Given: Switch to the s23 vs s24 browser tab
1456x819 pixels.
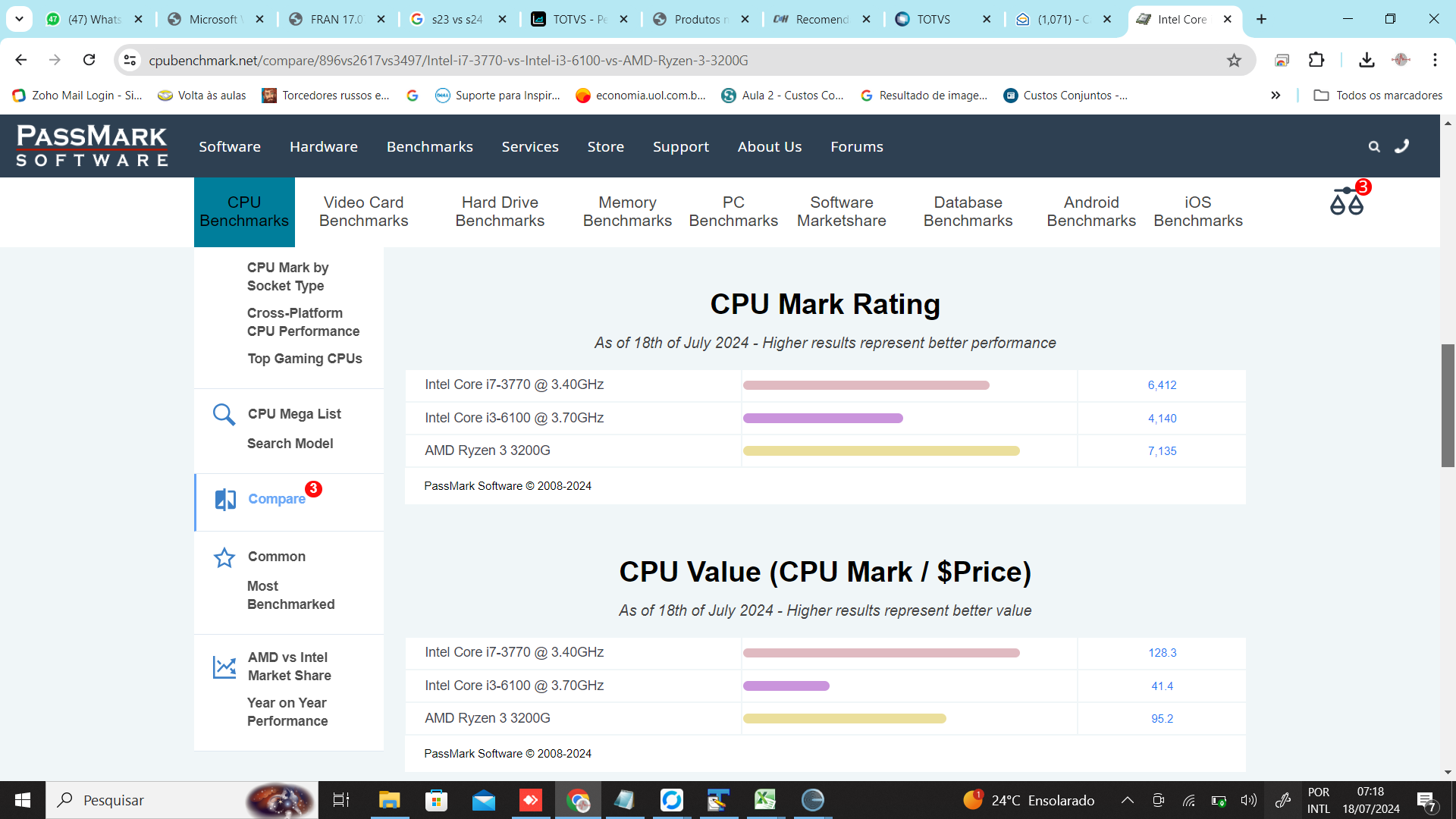Looking at the screenshot, I should [x=457, y=19].
